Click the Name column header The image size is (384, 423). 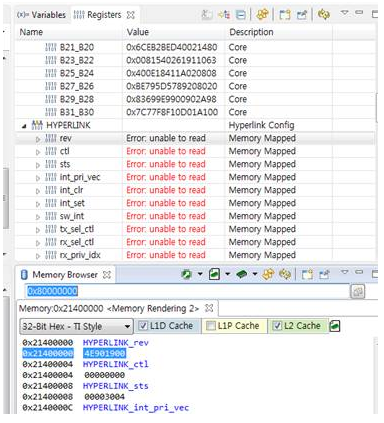[x=31, y=32]
